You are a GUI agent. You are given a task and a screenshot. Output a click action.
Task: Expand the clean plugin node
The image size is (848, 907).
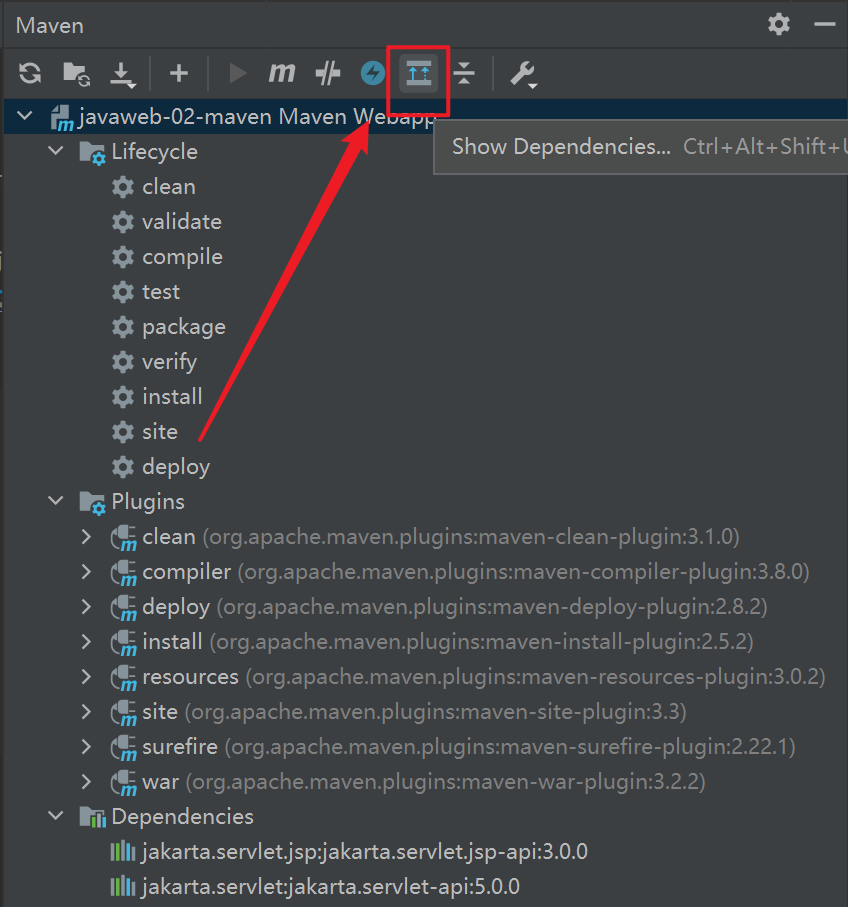[x=86, y=537]
